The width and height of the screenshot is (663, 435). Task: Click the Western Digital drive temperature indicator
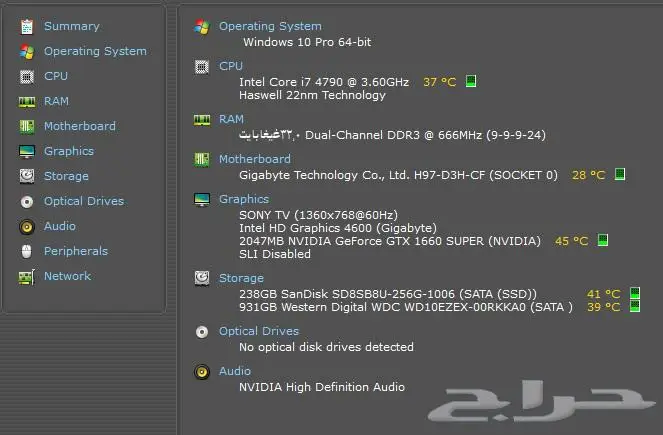click(x=639, y=307)
